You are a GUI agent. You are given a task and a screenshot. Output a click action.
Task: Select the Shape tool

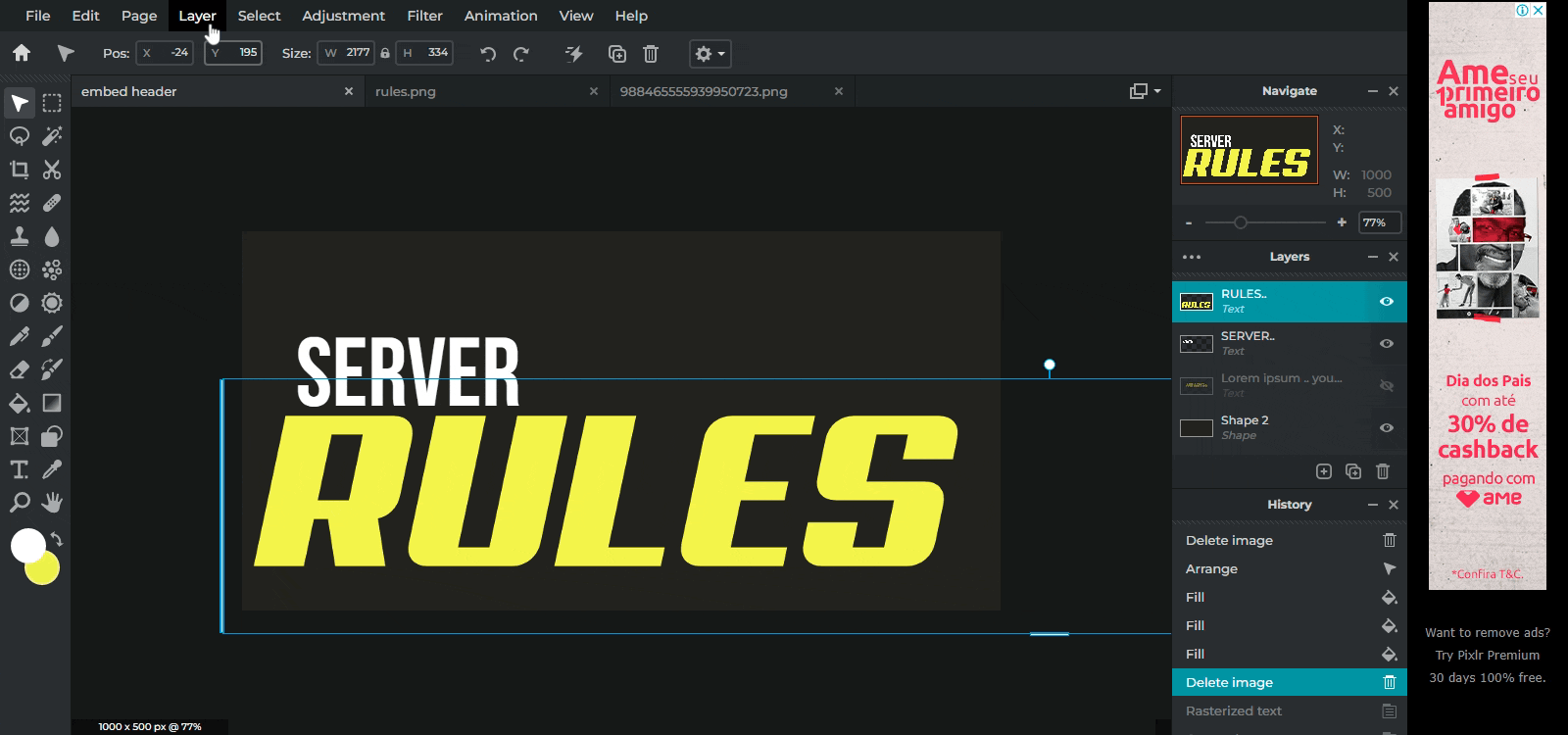(52, 436)
